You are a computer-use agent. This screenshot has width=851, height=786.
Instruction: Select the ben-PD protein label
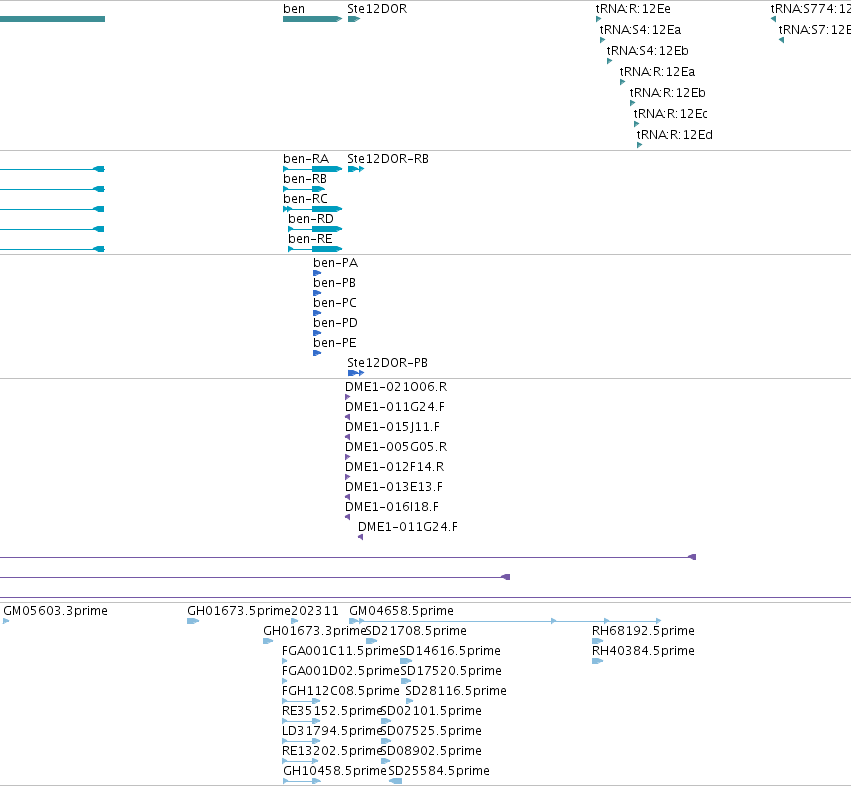click(x=335, y=324)
